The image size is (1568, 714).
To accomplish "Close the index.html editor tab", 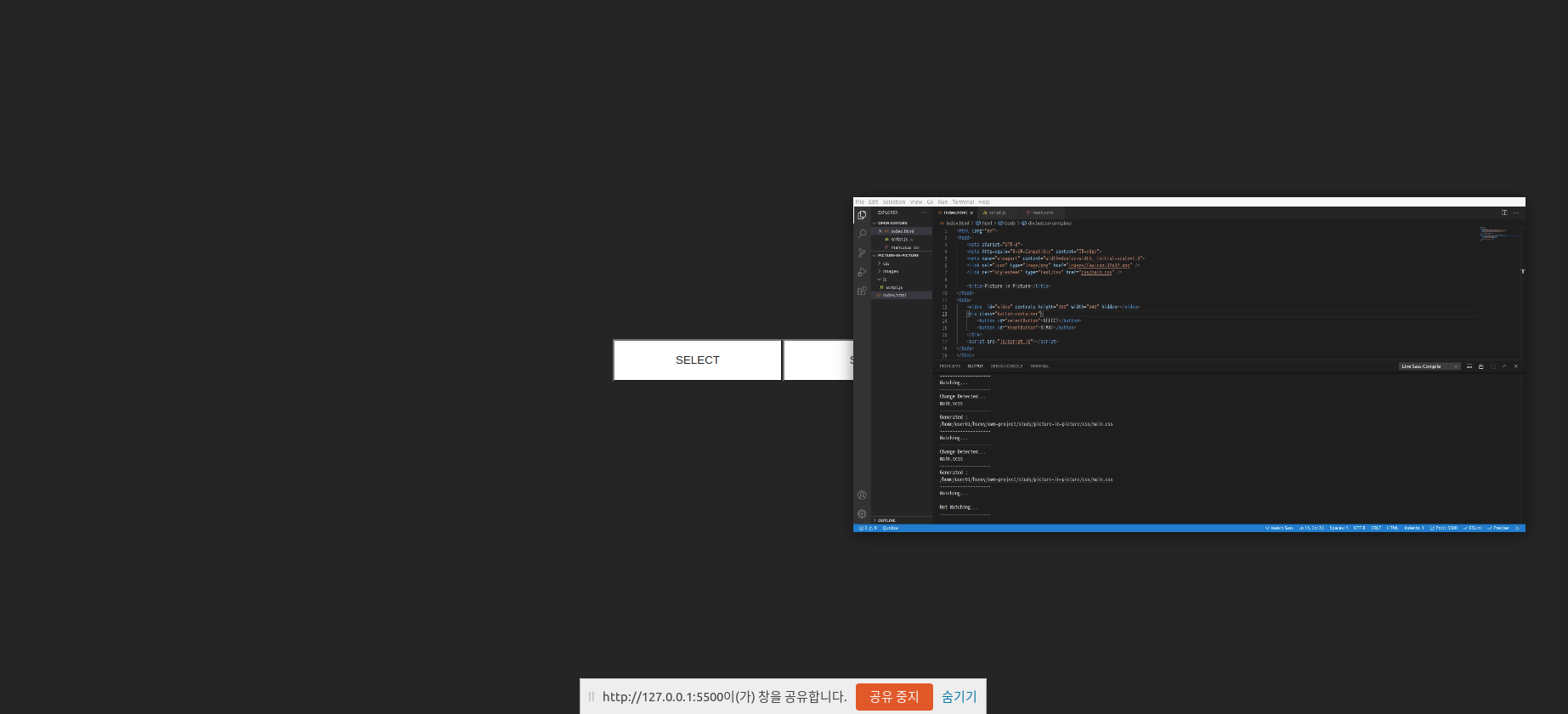I will click(x=971, y=212).
